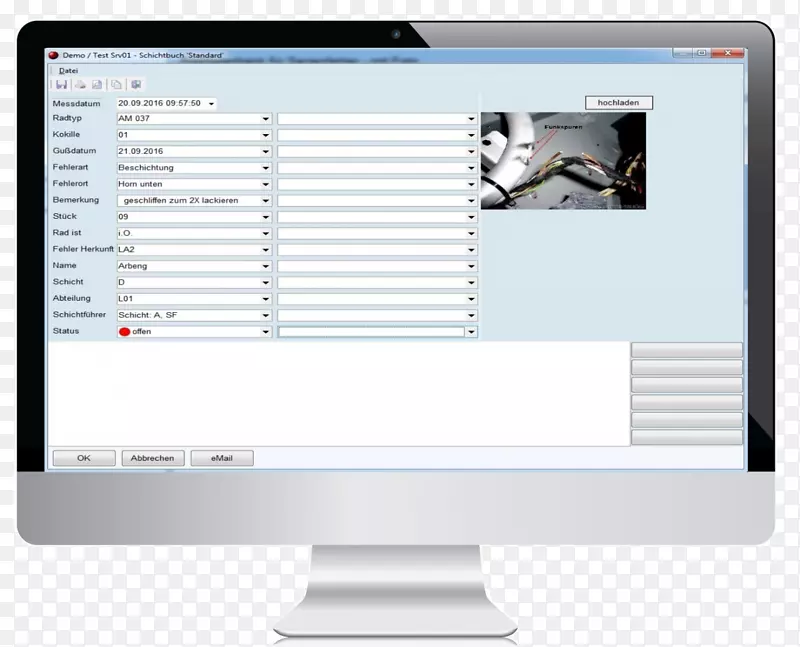800x647 pixels.
Task: Click the Save icon in the toolbar
Action: tap(62, 85)
